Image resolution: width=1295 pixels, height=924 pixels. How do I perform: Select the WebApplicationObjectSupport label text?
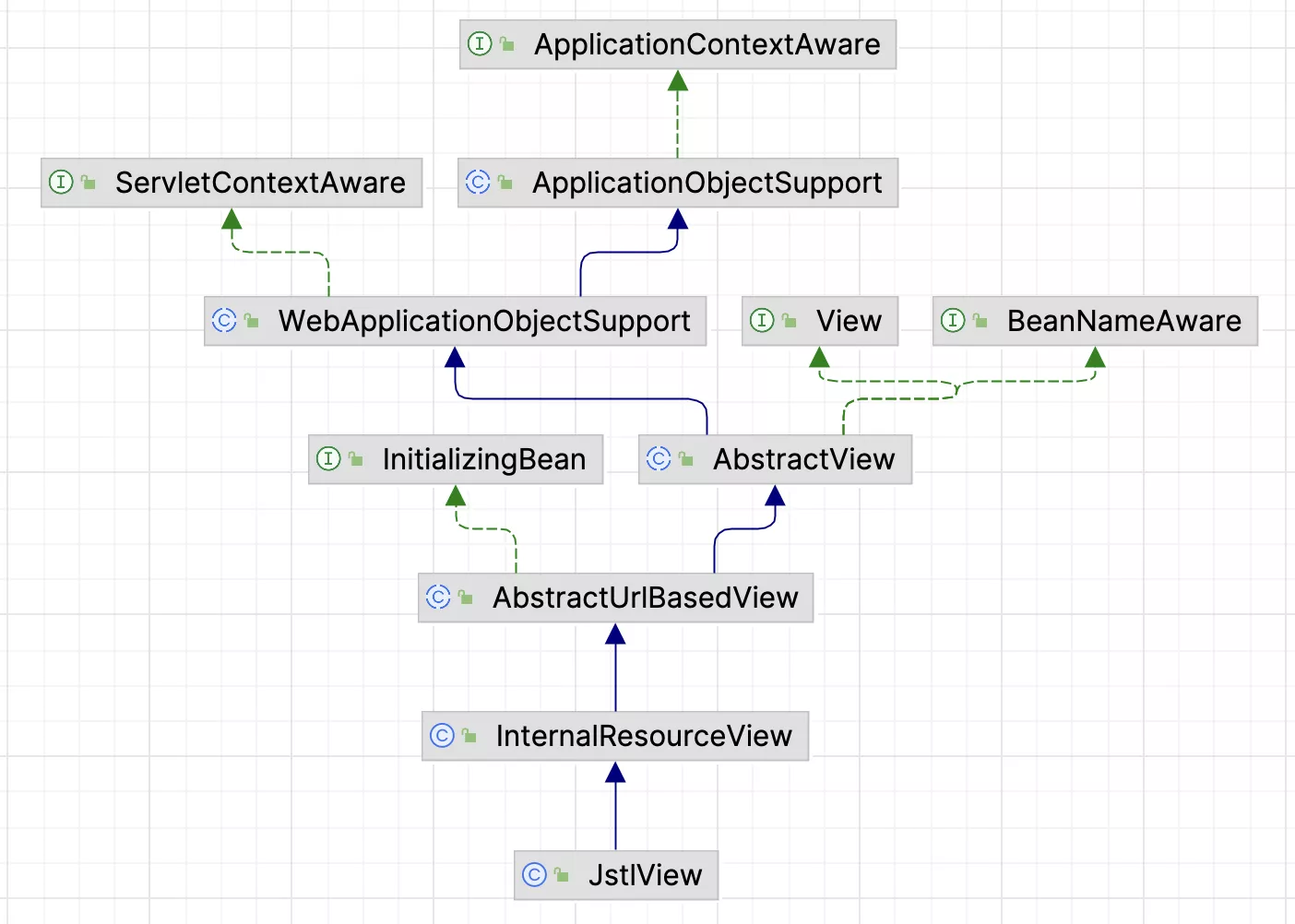coord(484,321)
